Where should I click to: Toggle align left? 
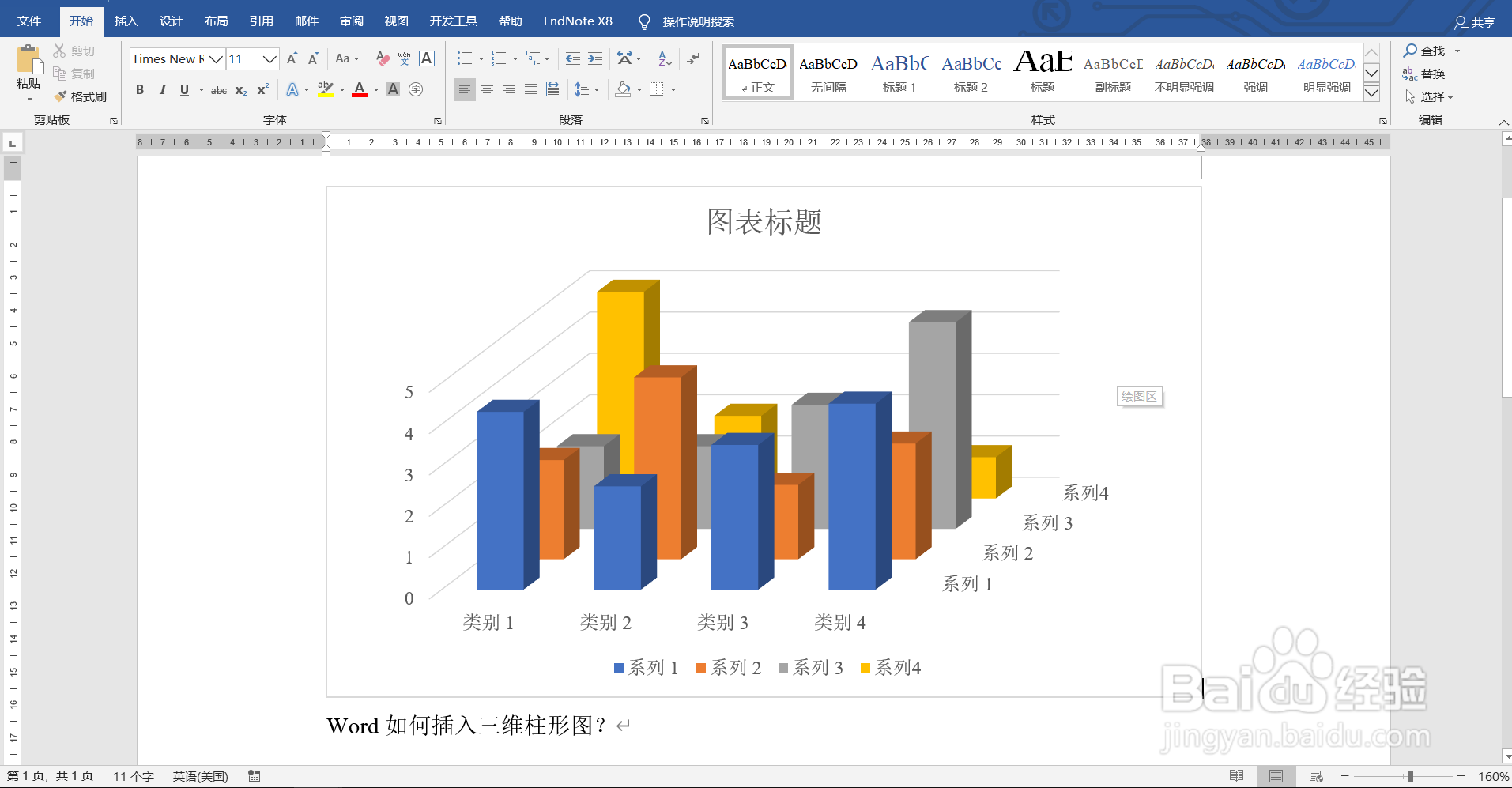point(465,90)
